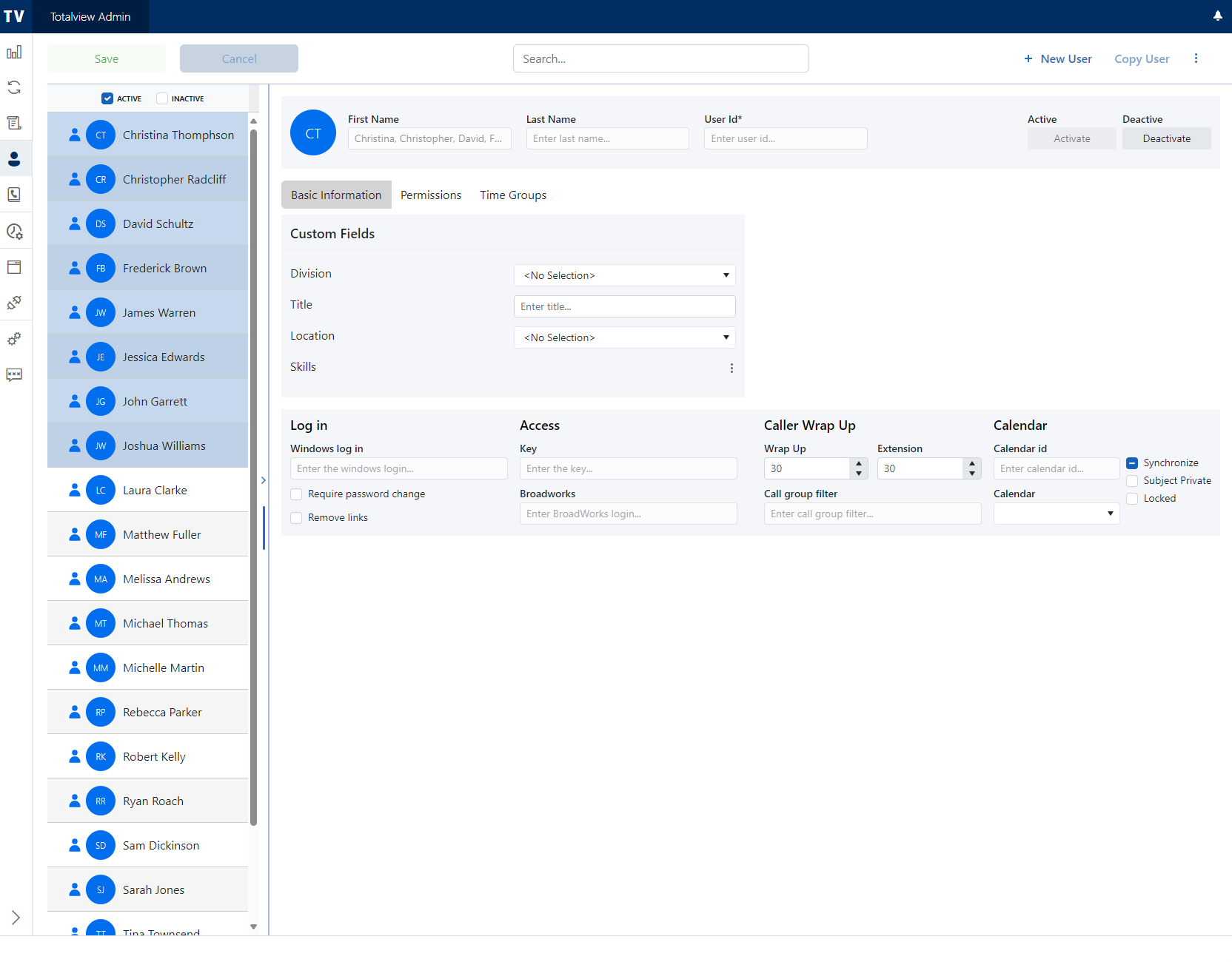Enable Require password change checkbox
This screenshot has width=1232, height=962.
(296, 494)
